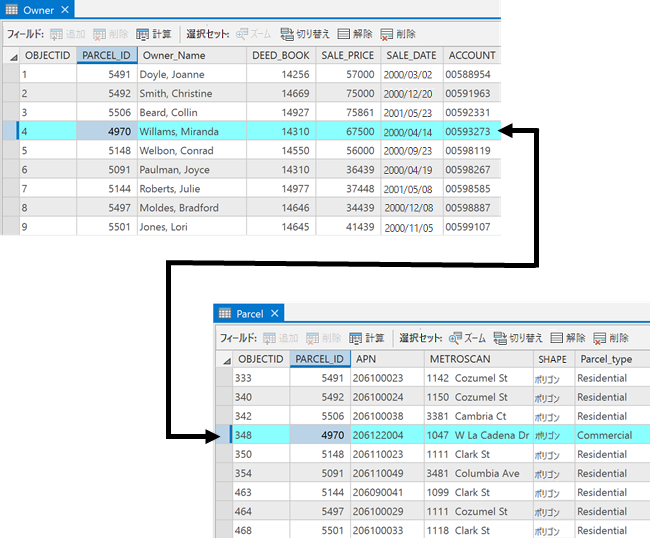This screenshot has height=538, width=650.
Task: Click the SALE_PRICE column header
Action: (346, 56)
